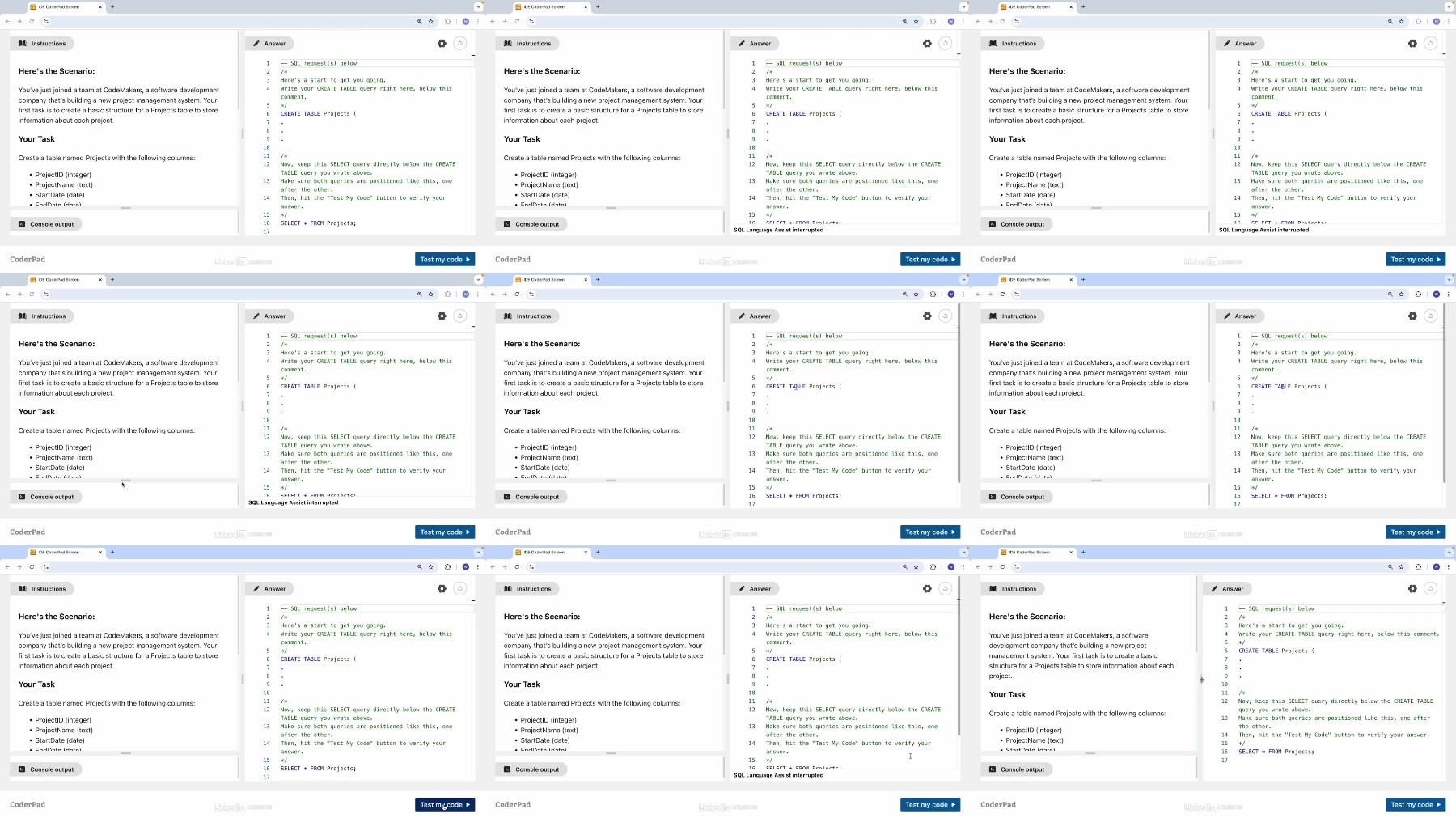The width and height of the screenshot is (1456, 818).
Task: Click Test my code in top-left frame
Action: point(445,260)
